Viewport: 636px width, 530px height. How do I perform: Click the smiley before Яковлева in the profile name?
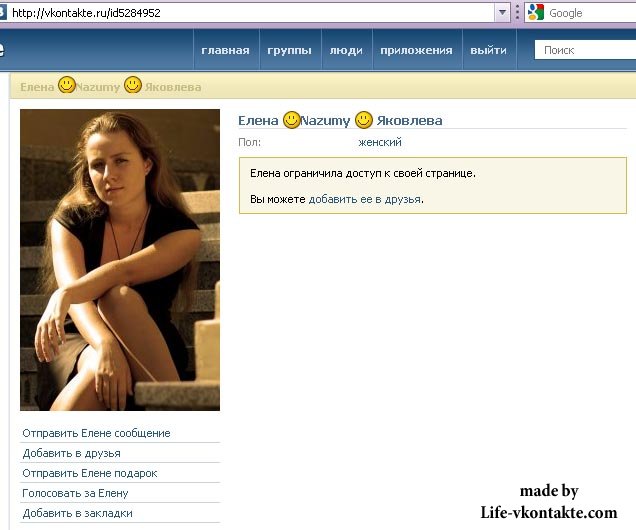(363, 120)
